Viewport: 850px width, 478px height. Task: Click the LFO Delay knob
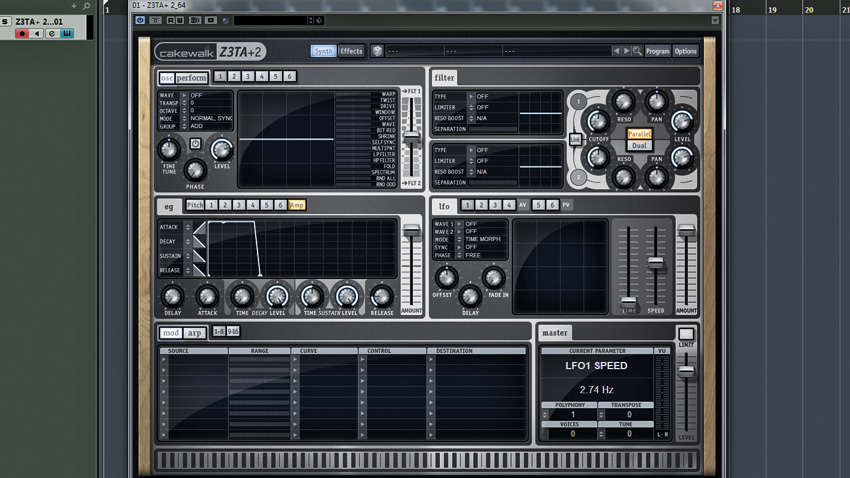[x=470, y=296]
